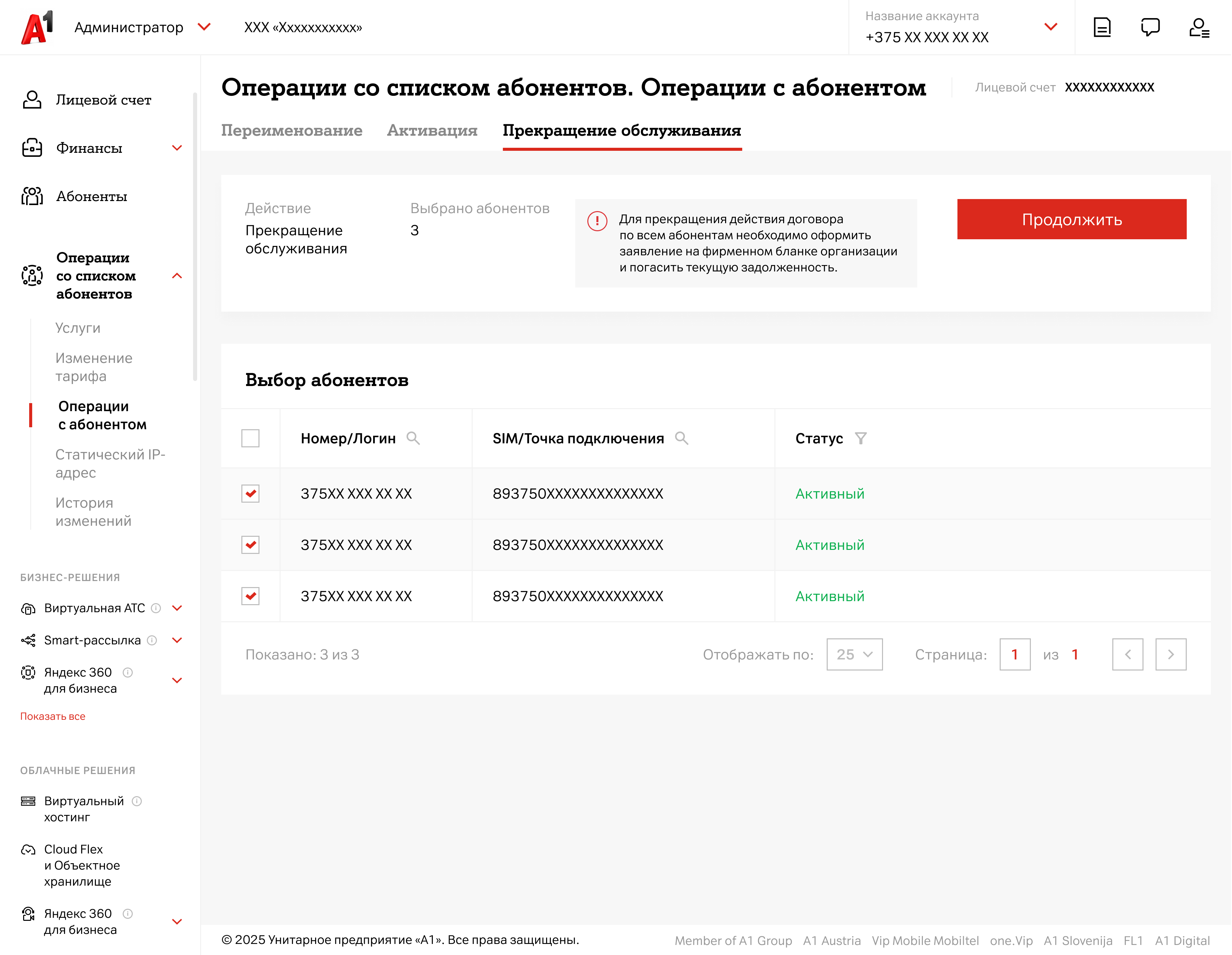The height and width of the screenshot is (955, 1232).
Task: Click the page number input field
Action: point(1014,654)
